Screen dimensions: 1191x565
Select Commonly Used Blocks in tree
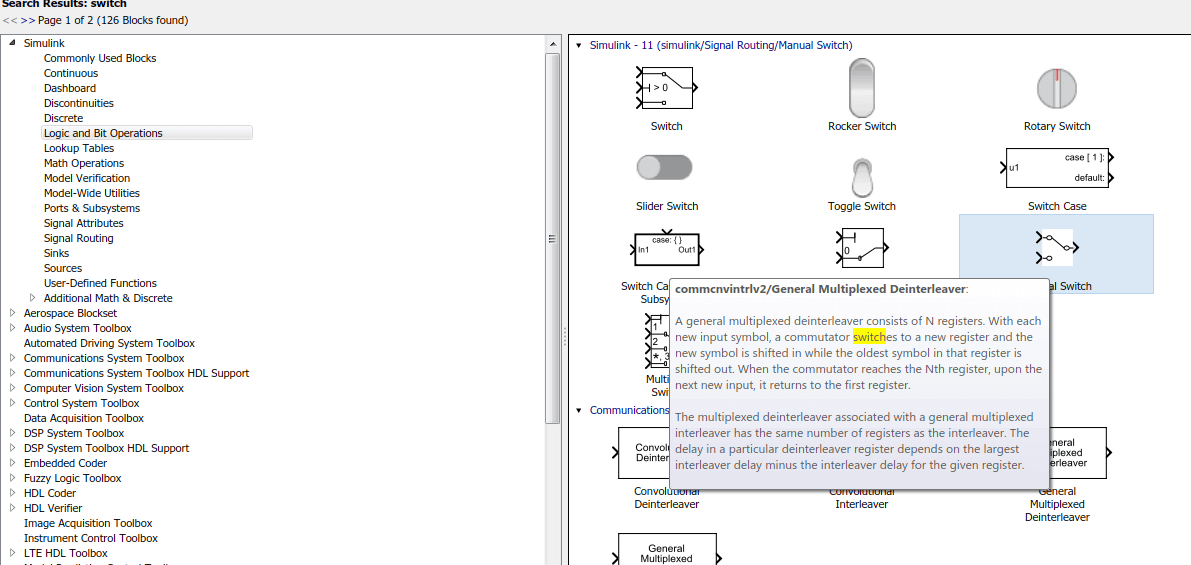(100, 58)
